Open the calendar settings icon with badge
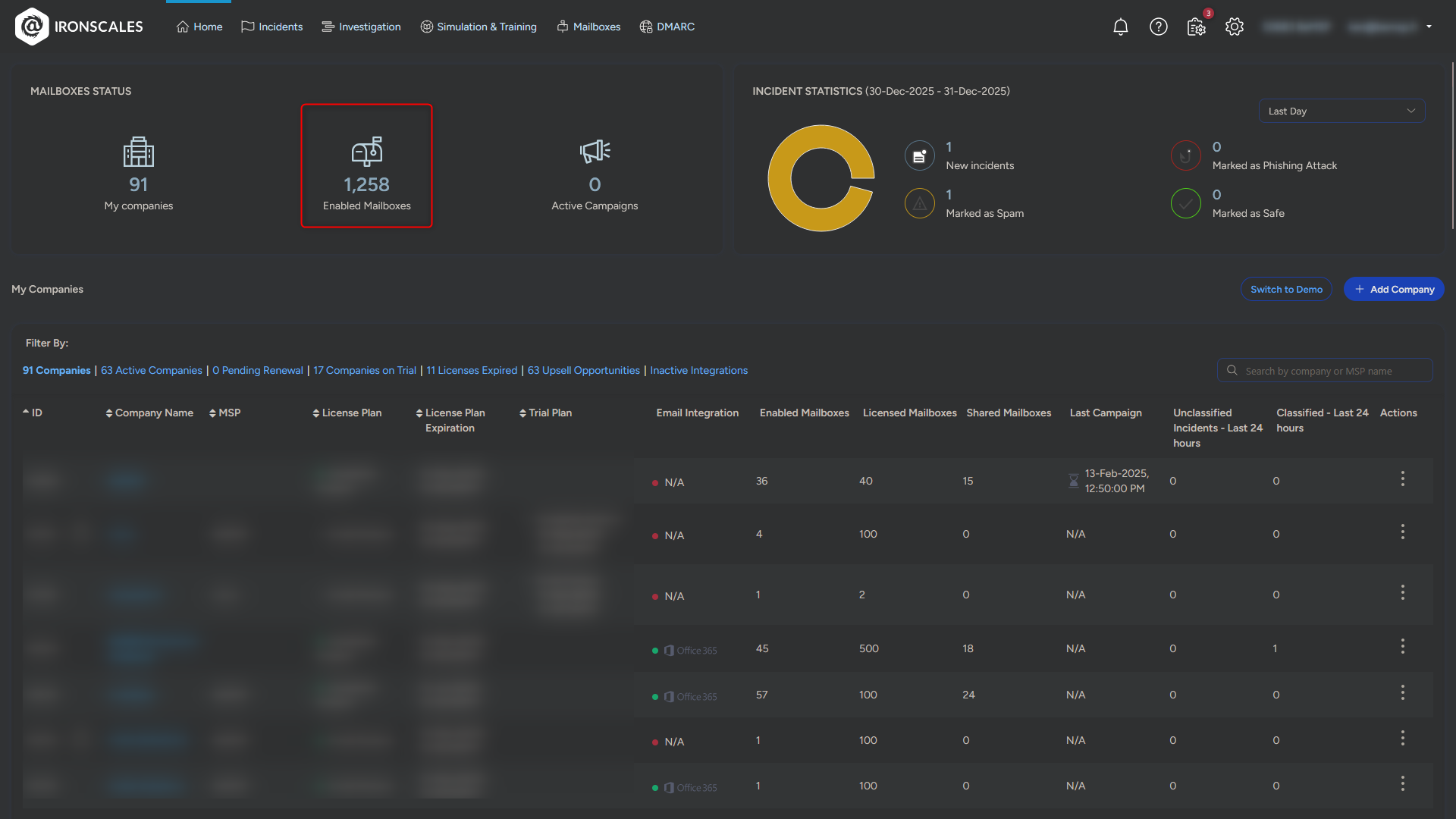Image resolution: width=1456 pixels, height=819 pixels. [1197, 27]
